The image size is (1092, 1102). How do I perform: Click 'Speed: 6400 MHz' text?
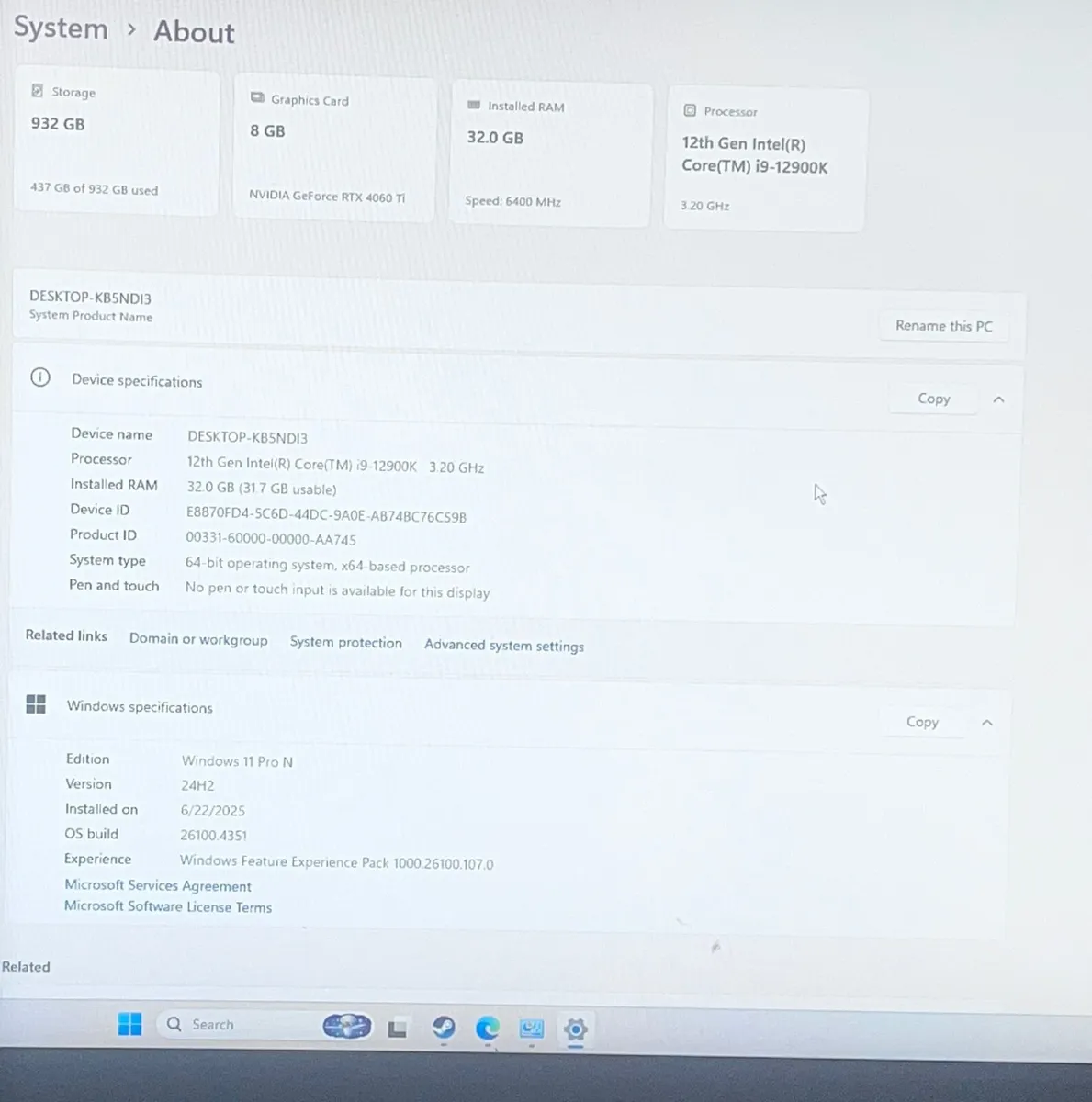pos(512,201)
